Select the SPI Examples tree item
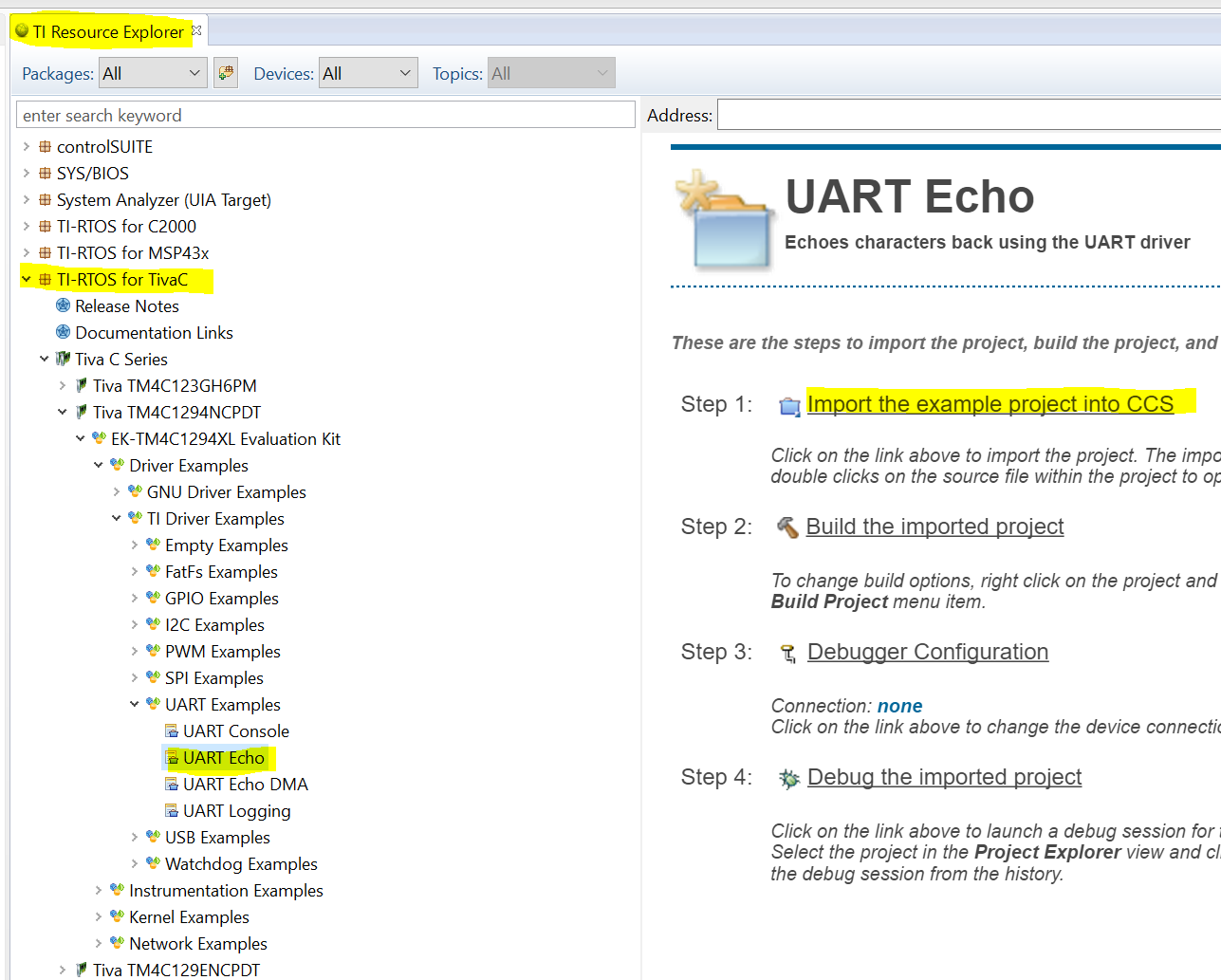Image resolution: width=1221 pixels, height=980 pixels. (214, 678)
